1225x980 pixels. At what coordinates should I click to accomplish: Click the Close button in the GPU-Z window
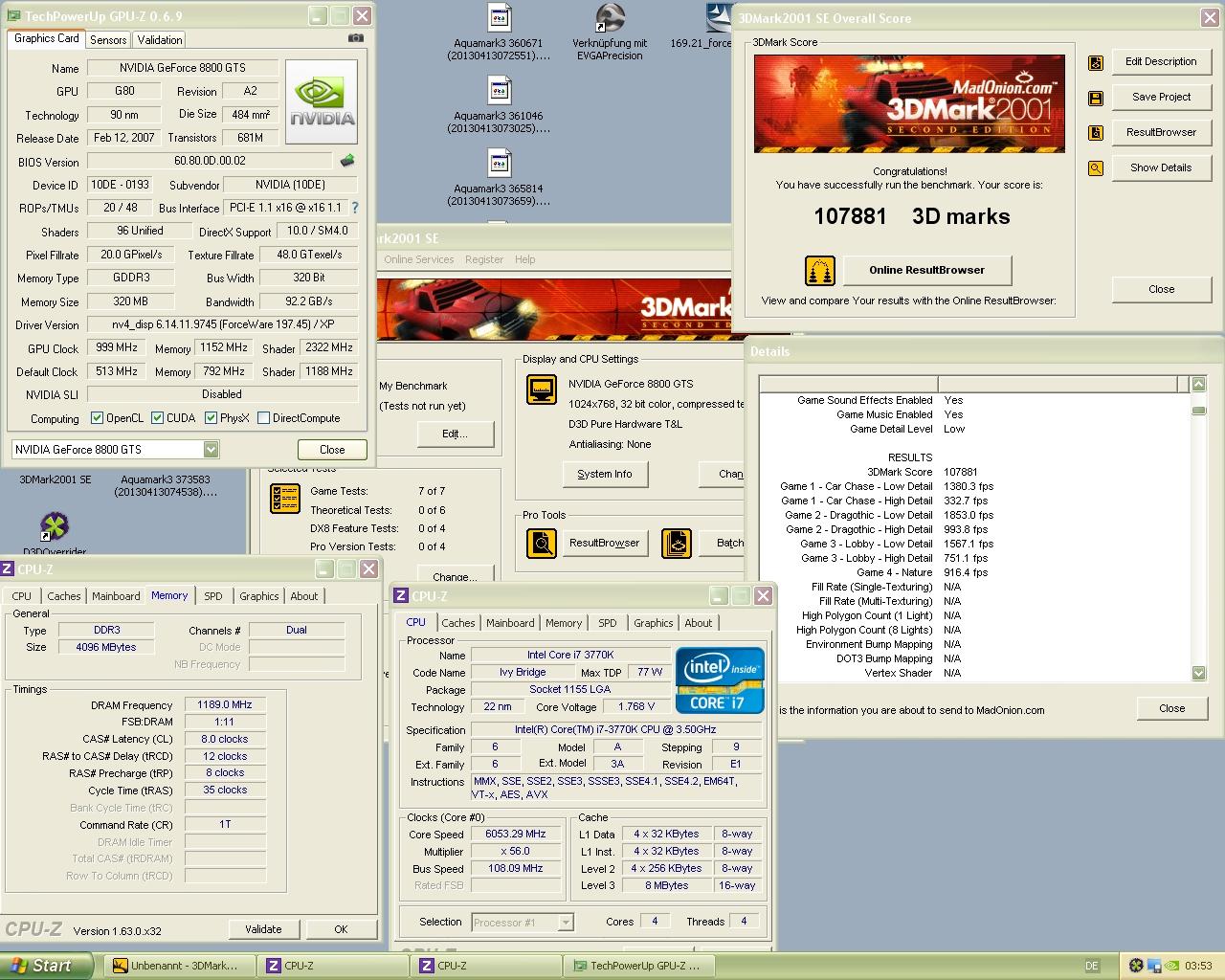(x=332, y=450)
